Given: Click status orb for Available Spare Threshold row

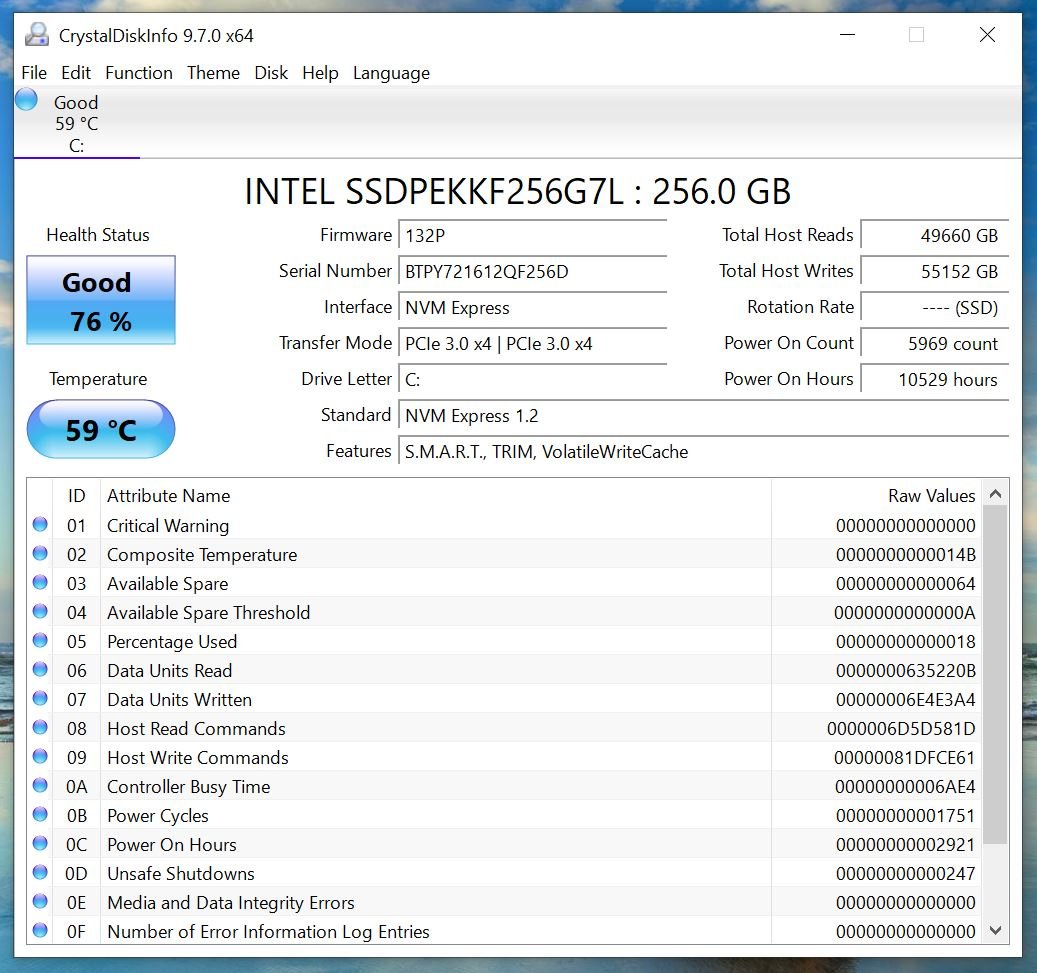Looking at the screenshot, I should pos(40,612).
